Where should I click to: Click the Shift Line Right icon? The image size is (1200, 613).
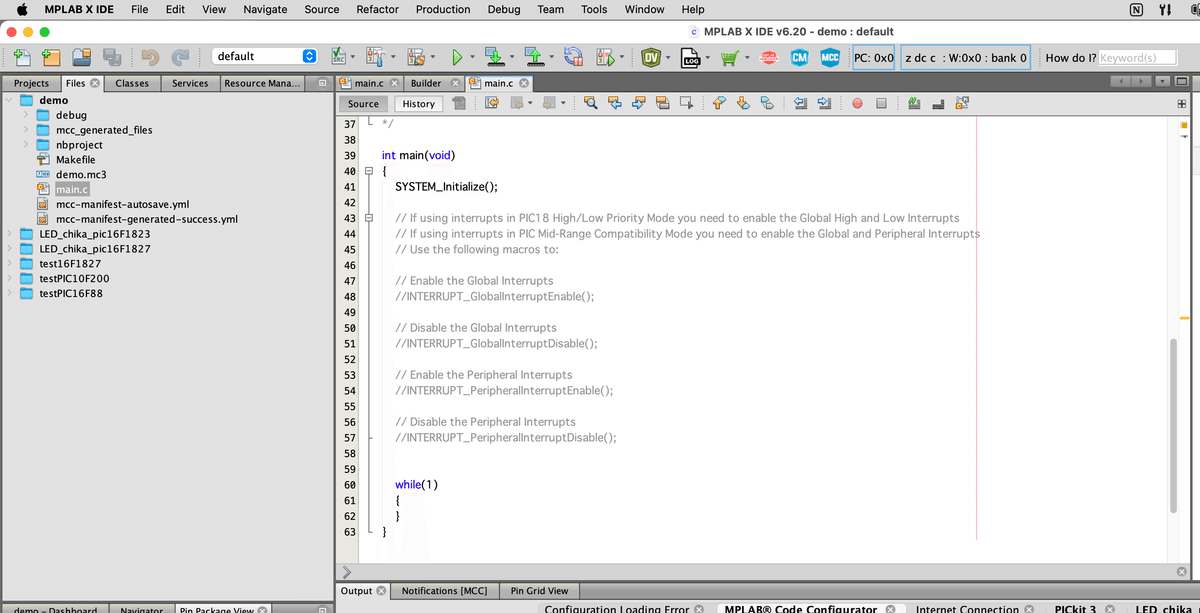[825, 103]
